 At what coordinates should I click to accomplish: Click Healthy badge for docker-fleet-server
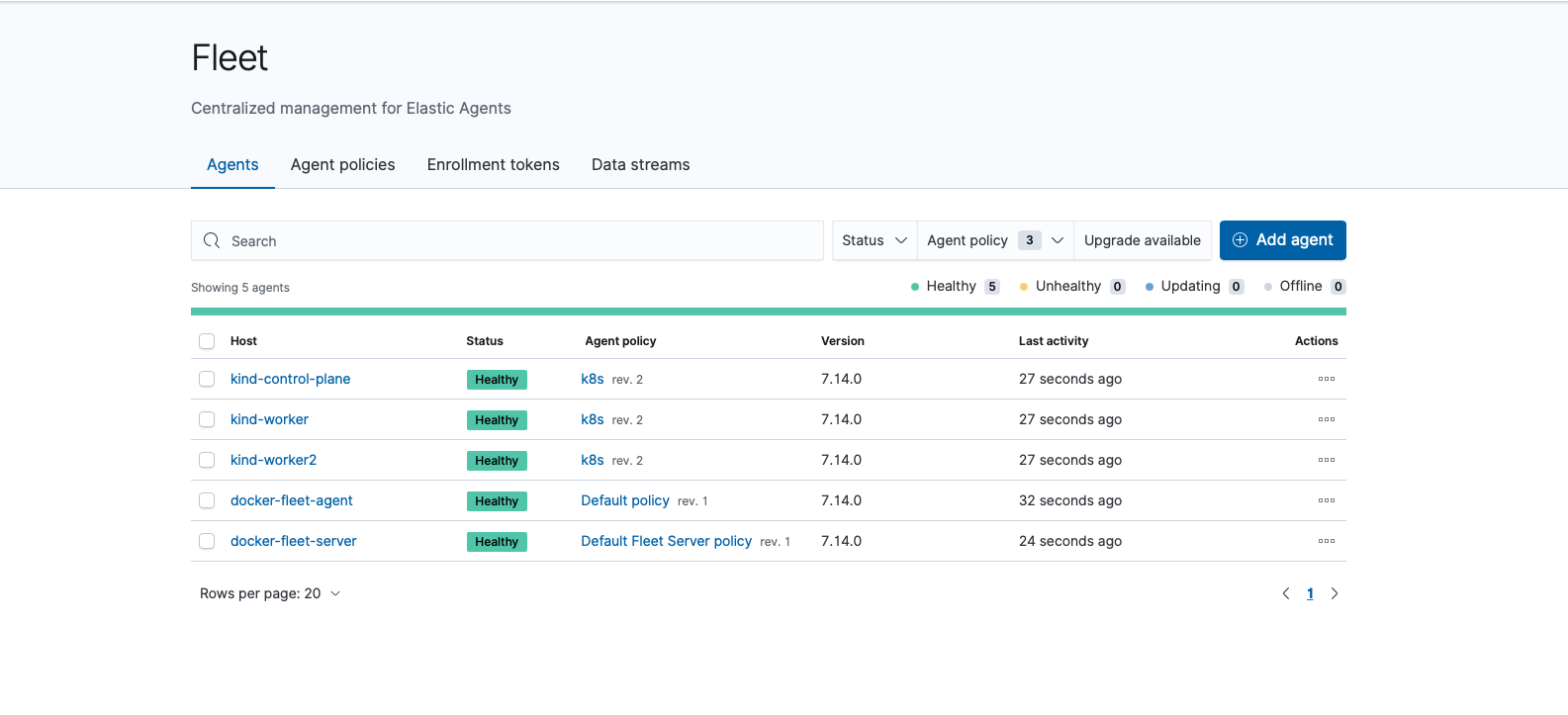pyautogui.click(x=497, y=542)
